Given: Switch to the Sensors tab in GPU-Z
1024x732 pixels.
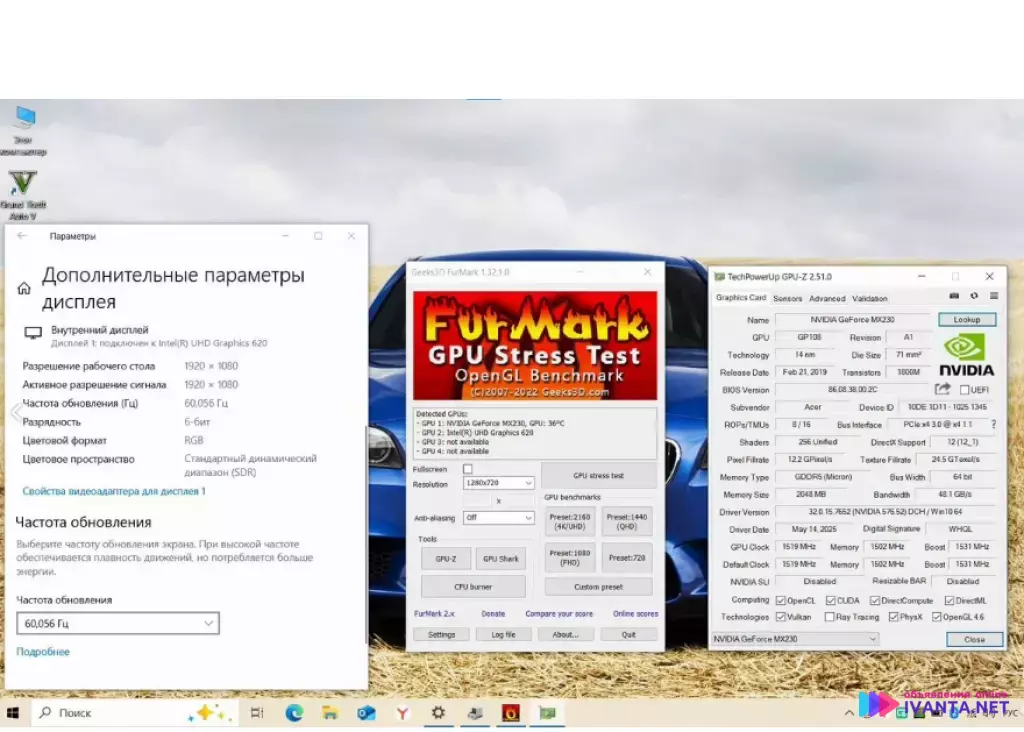Looking at the screenshot, I should tap(787, 298).
